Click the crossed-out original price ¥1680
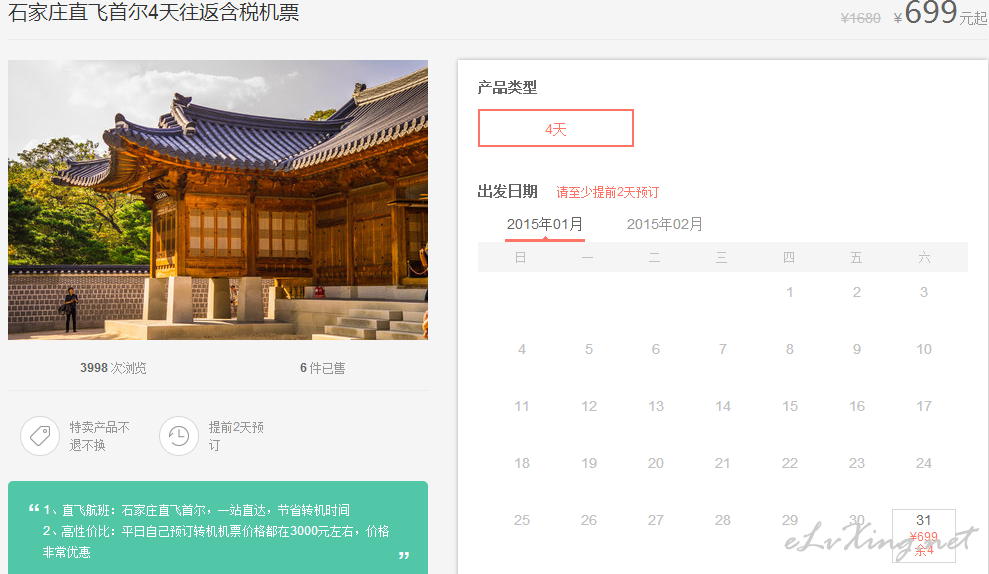Viewport: 989px width, 574px height. tap(860, 18)
